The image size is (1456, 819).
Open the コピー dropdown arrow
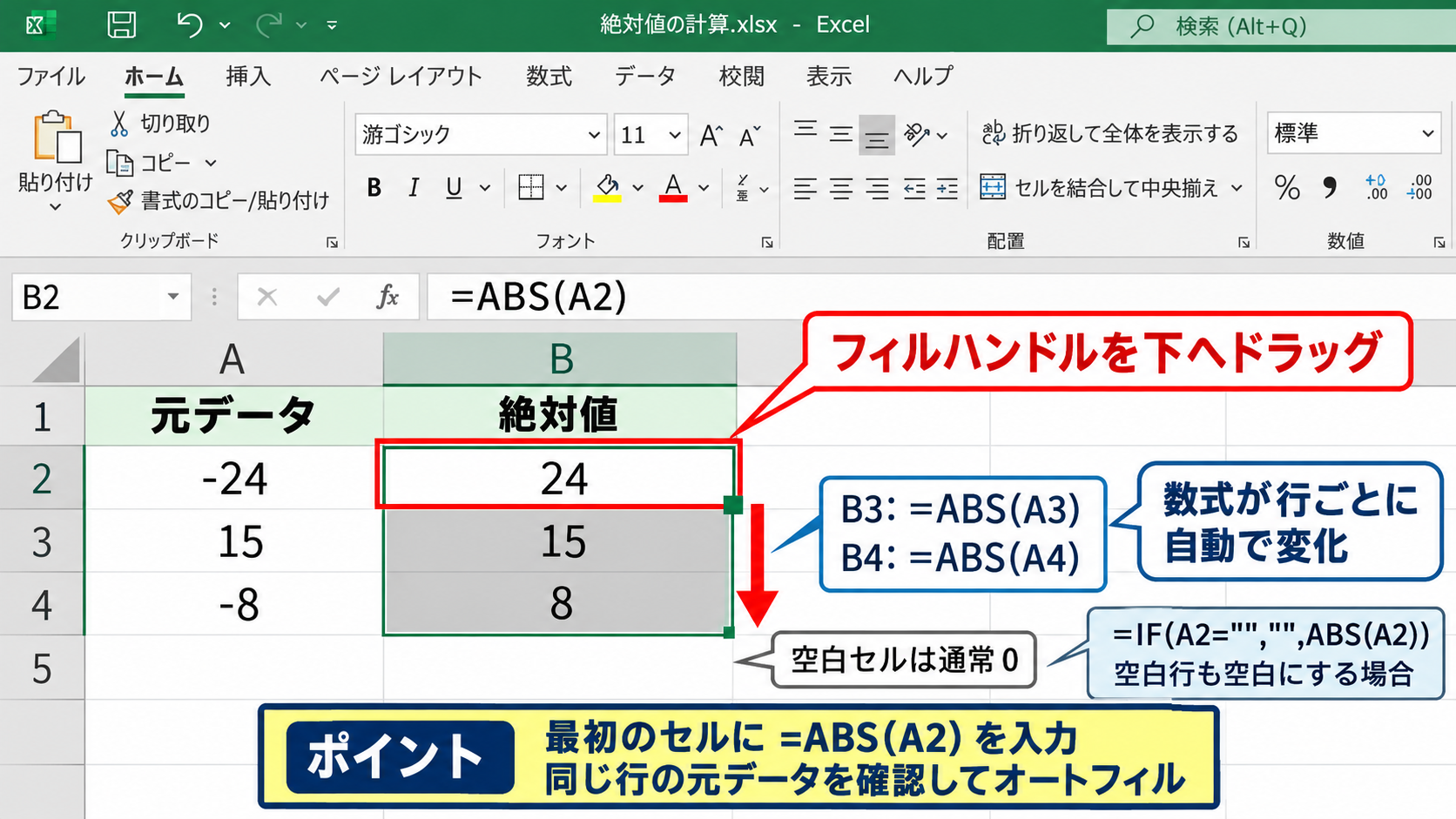(x=210, y=163)
